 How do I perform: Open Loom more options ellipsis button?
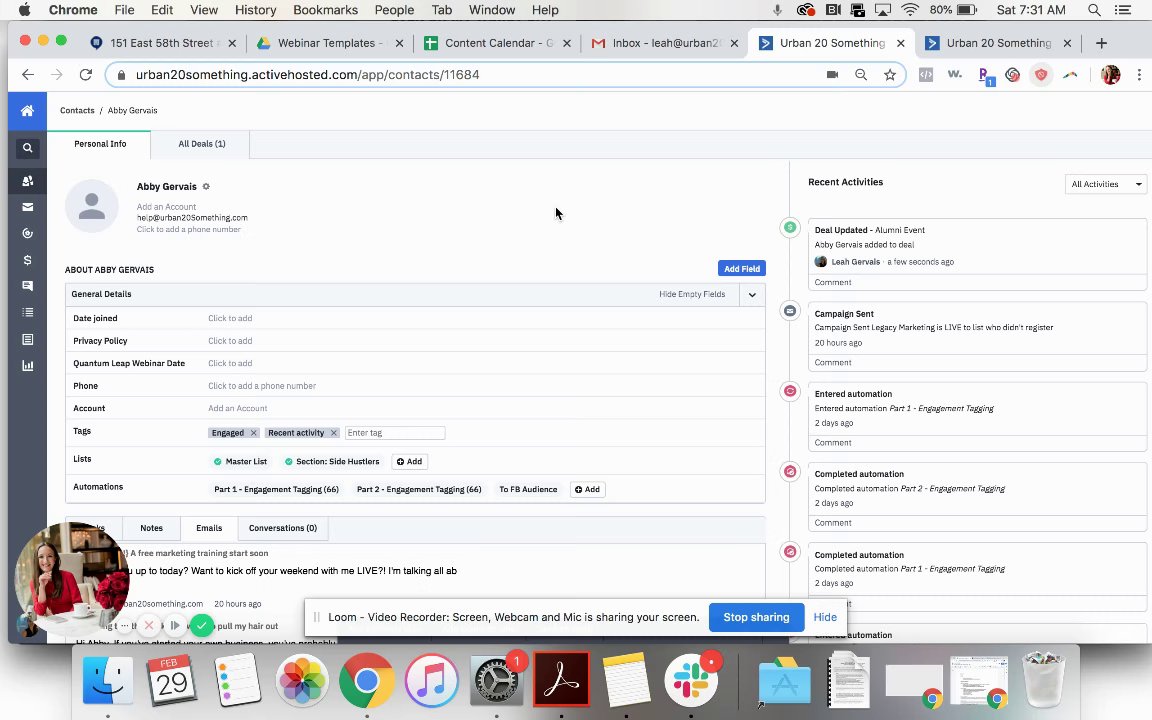coord(124,625)
